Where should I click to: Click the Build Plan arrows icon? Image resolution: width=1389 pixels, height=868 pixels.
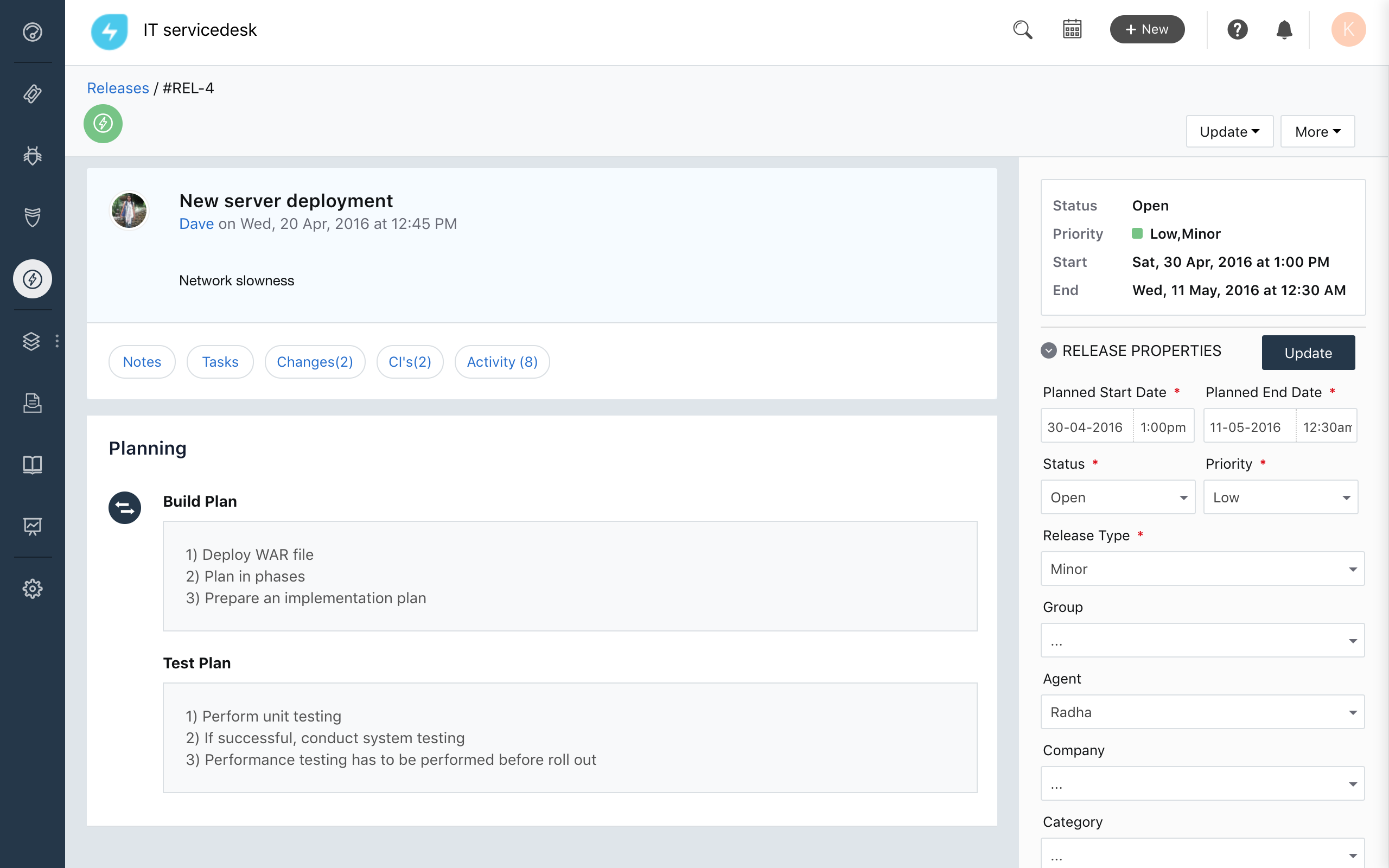tap(125, 507)
